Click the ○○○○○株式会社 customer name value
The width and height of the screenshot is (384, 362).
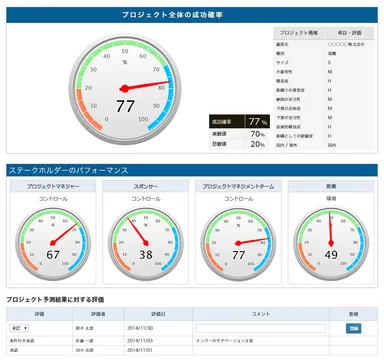pos(346,44)
